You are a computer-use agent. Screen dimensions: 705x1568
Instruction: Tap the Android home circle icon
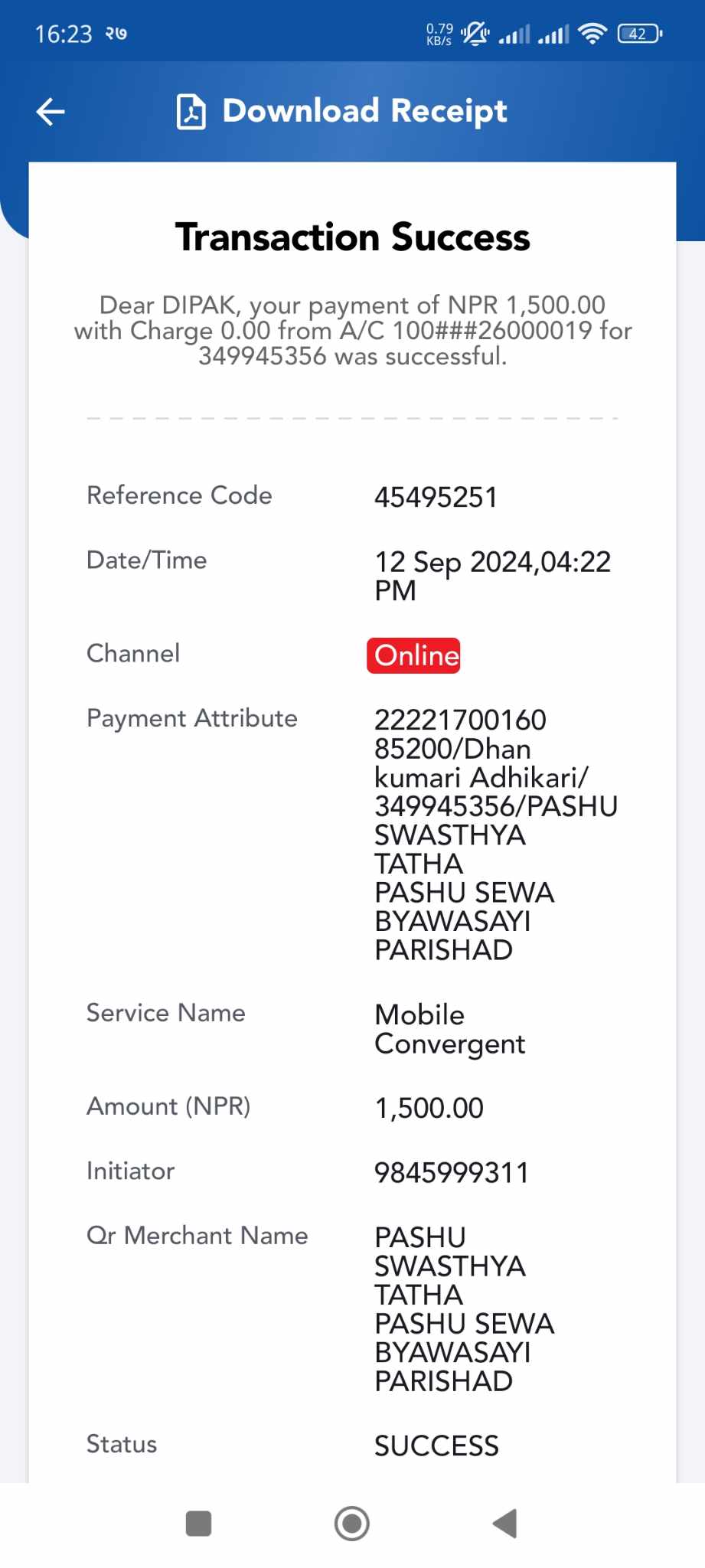[352, 1523]
